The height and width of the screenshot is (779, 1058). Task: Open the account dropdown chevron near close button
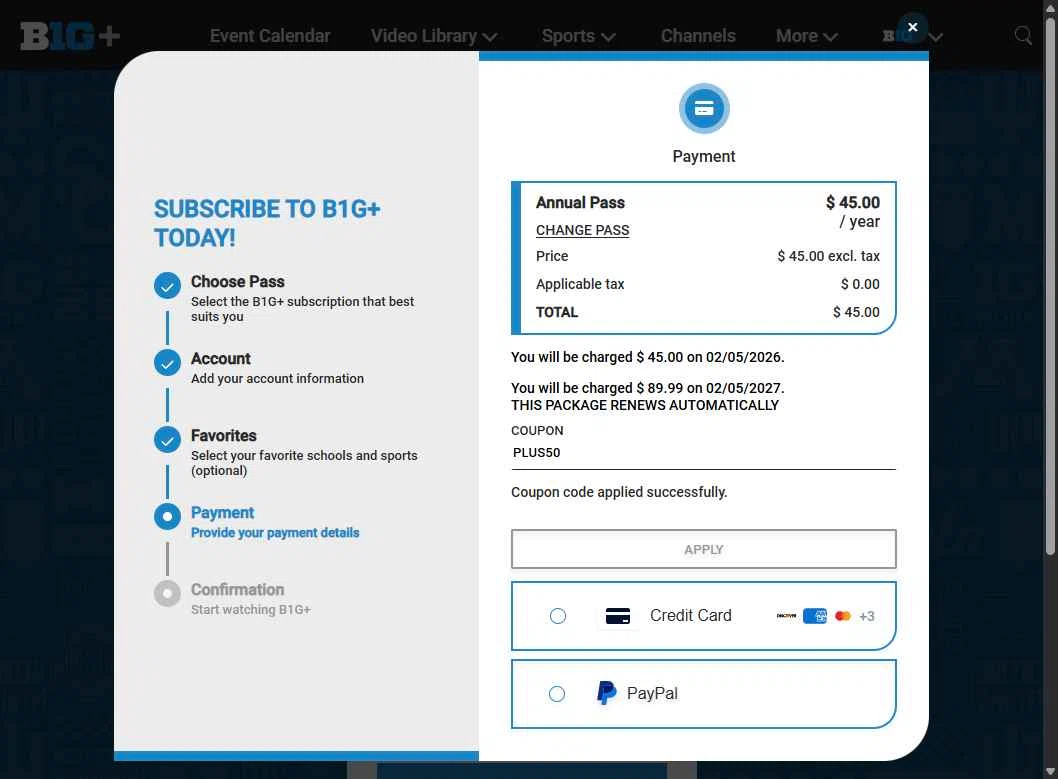935,37
